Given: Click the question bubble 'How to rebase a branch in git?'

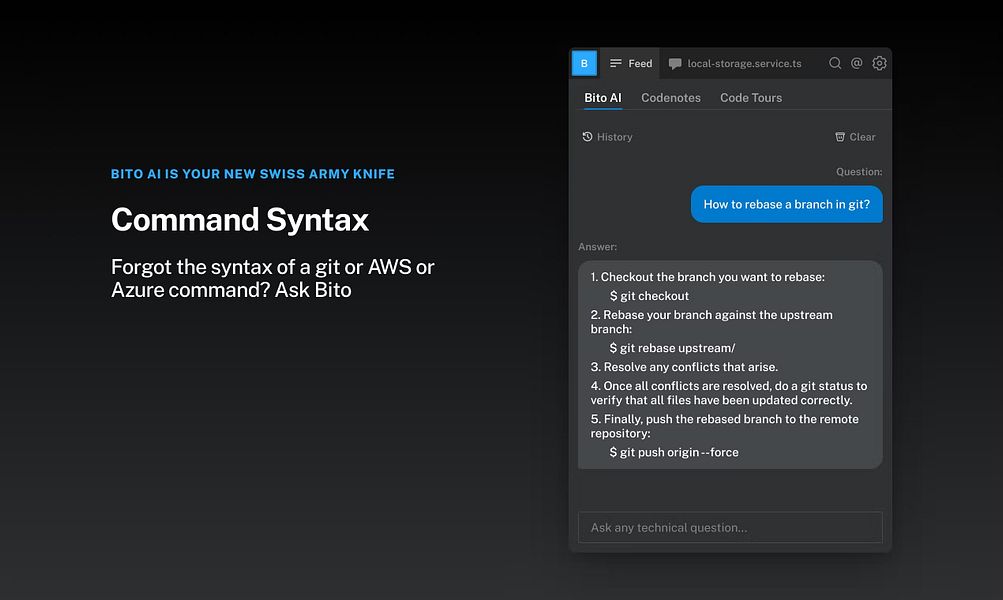Looking at the screenshot, I should coord(787,205).
